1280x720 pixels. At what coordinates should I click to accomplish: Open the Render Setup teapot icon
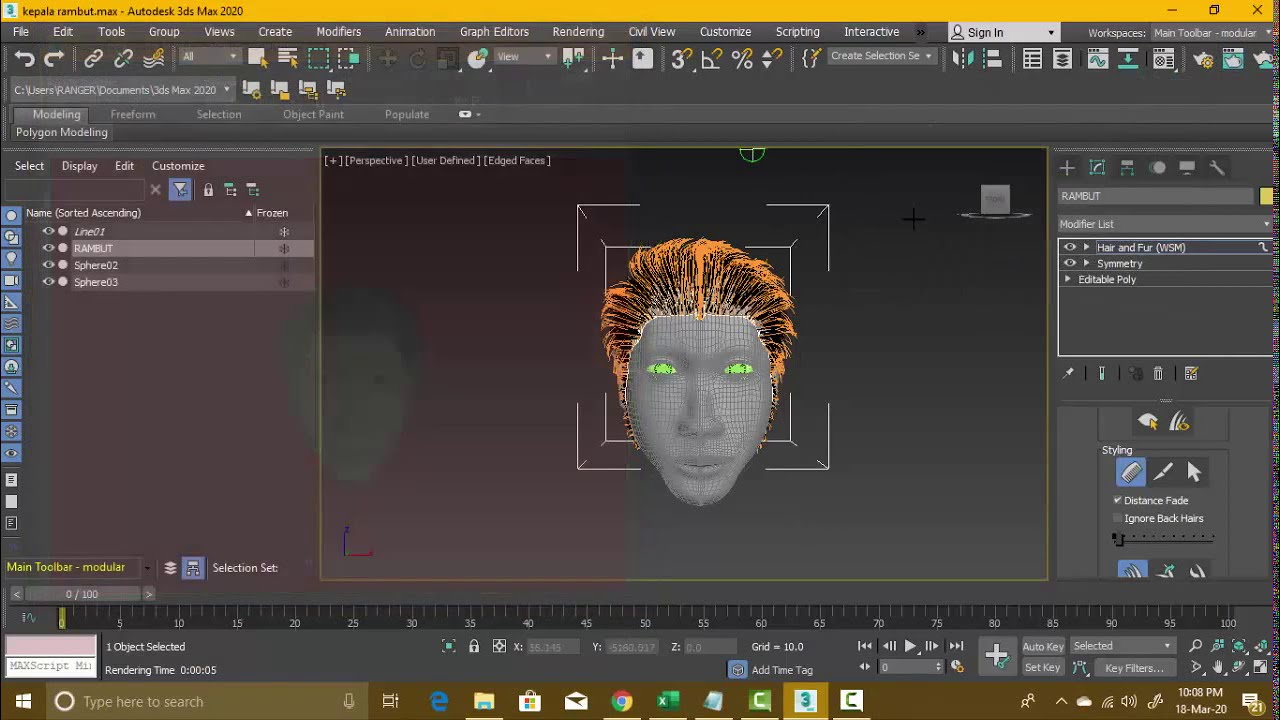(1203, 59)
